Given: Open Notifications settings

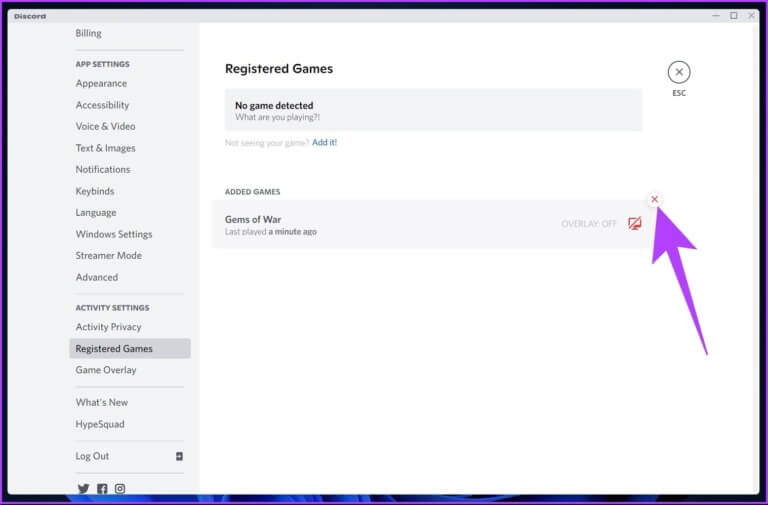Looking at the screenshot, I should 103,169.
